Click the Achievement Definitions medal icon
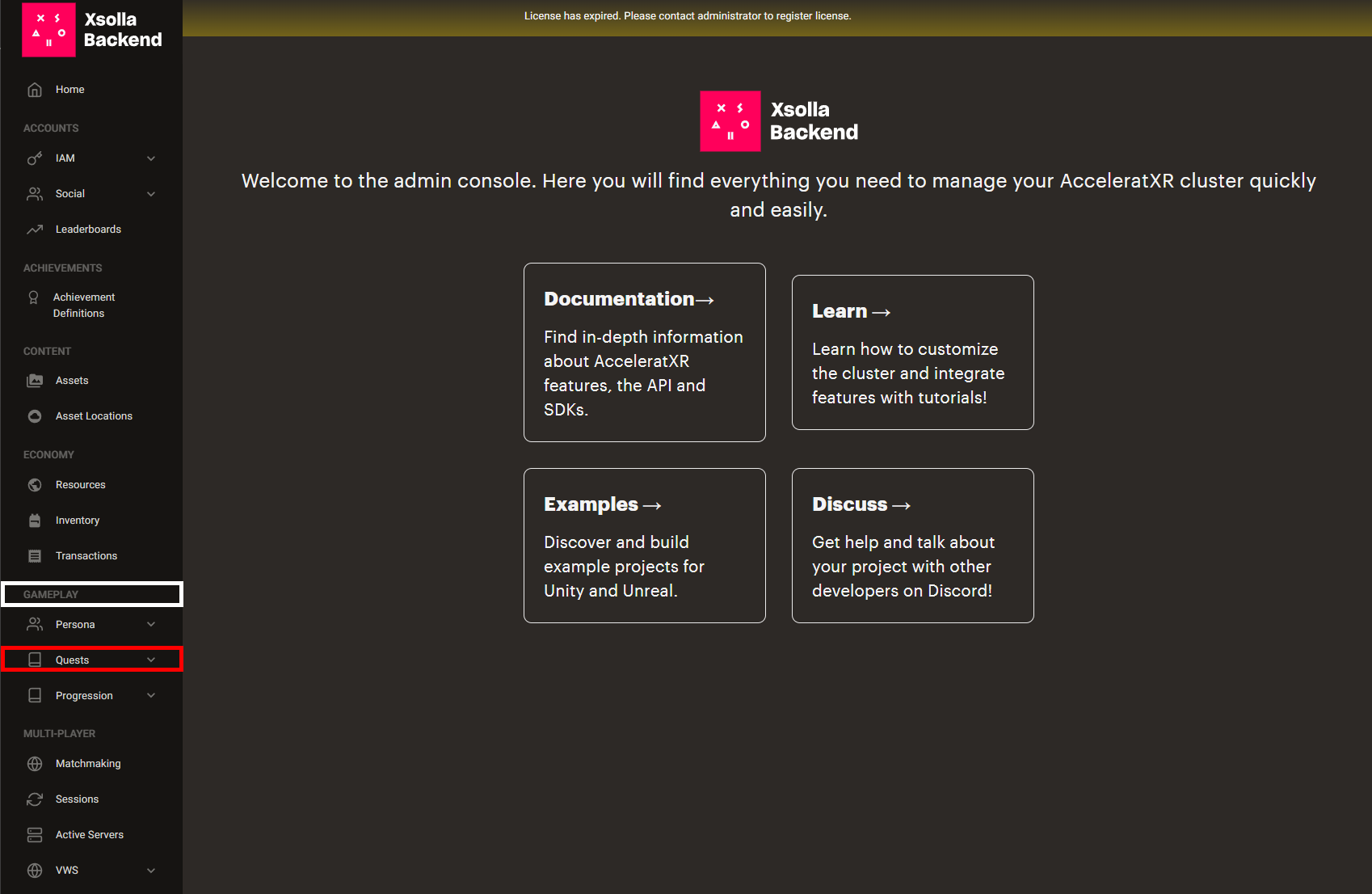 [x=33, y=297]
